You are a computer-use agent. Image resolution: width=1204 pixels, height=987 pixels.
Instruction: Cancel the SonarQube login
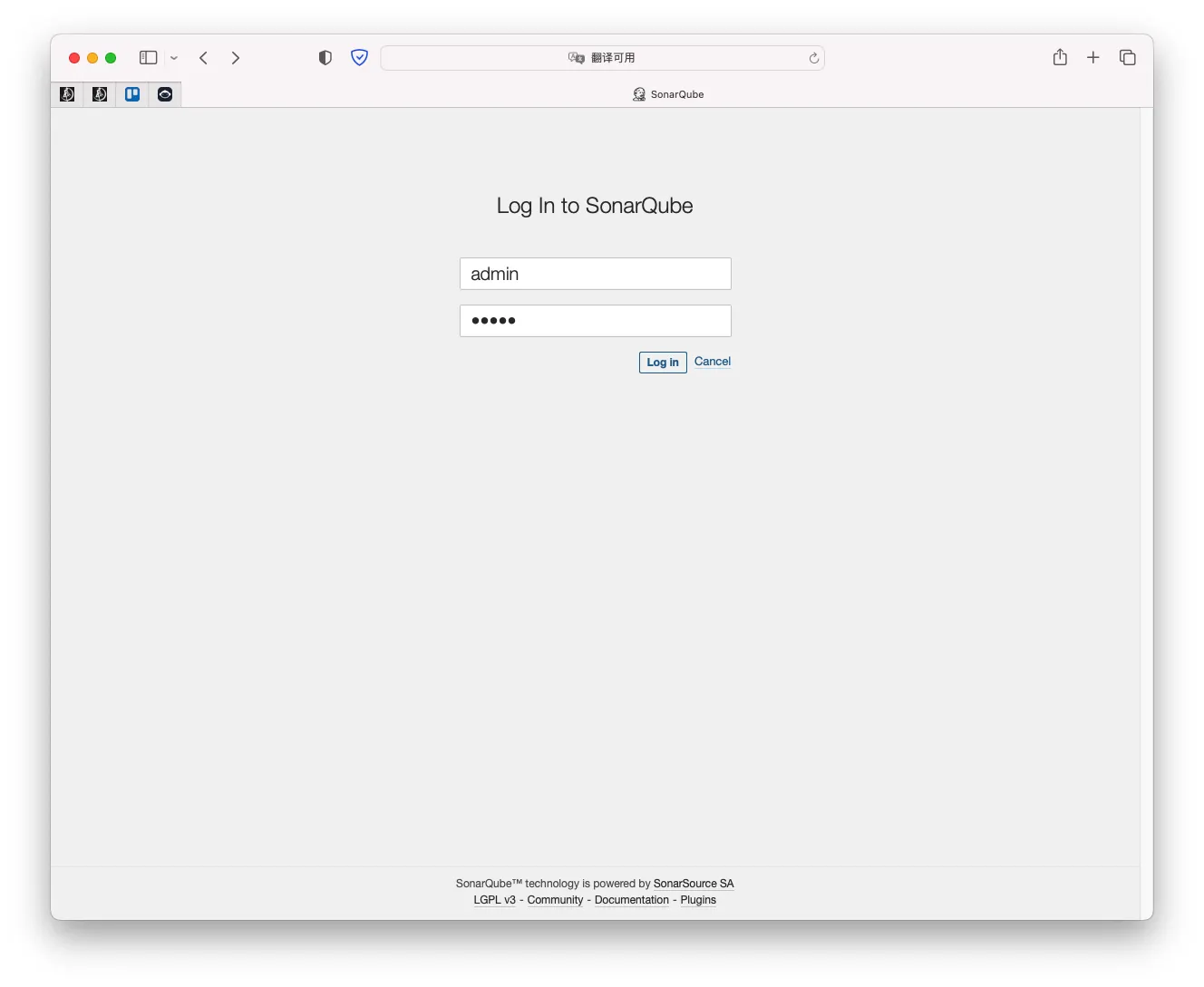tap(713, 362)
